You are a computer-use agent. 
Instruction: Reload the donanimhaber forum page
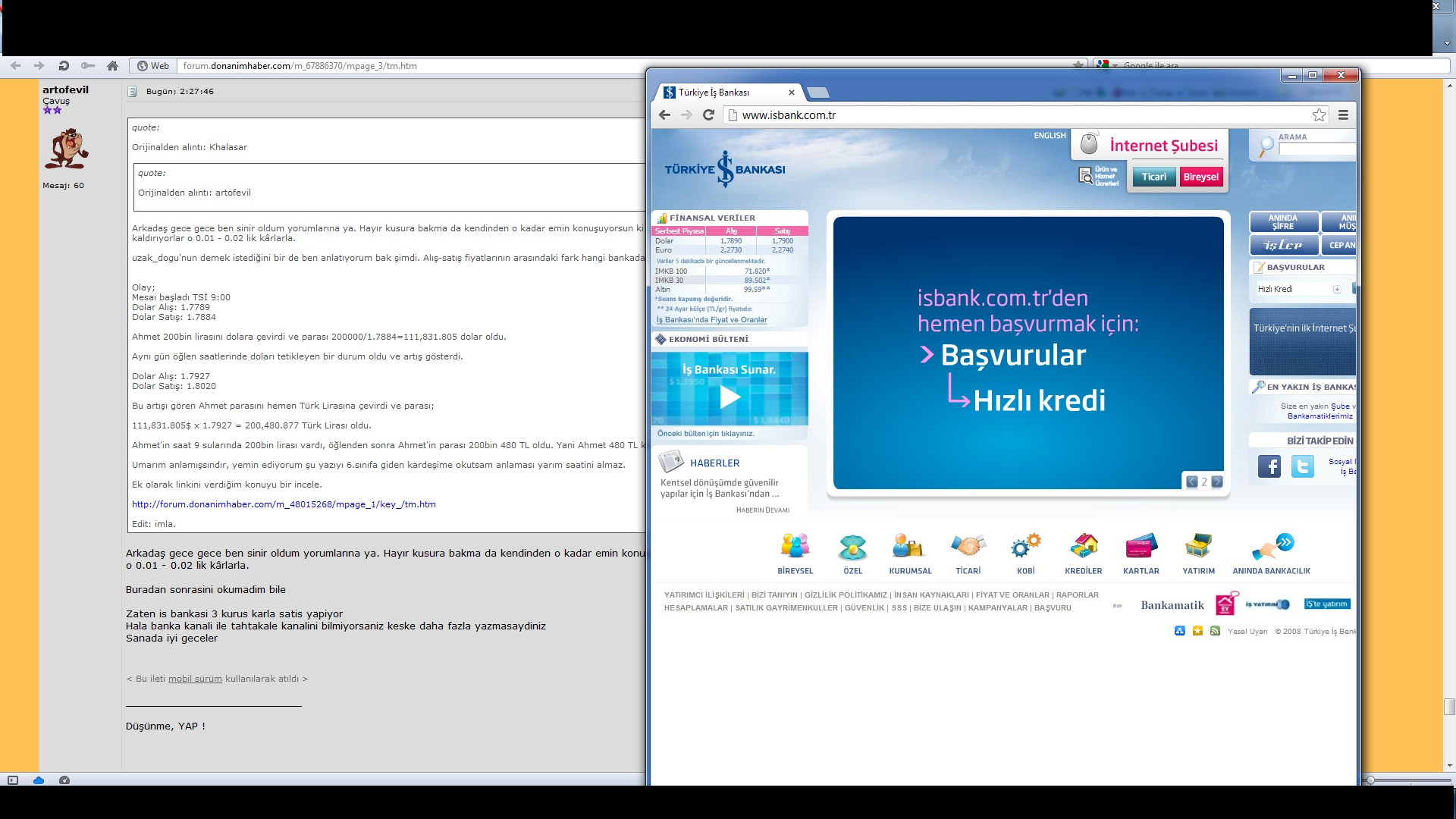64,66
